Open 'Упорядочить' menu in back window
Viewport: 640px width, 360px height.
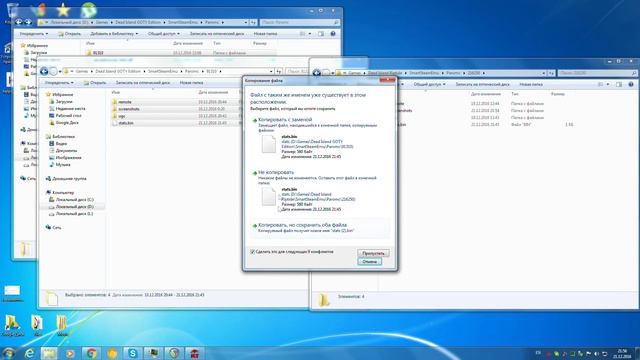pyautogui.click(x=34, y=34)
